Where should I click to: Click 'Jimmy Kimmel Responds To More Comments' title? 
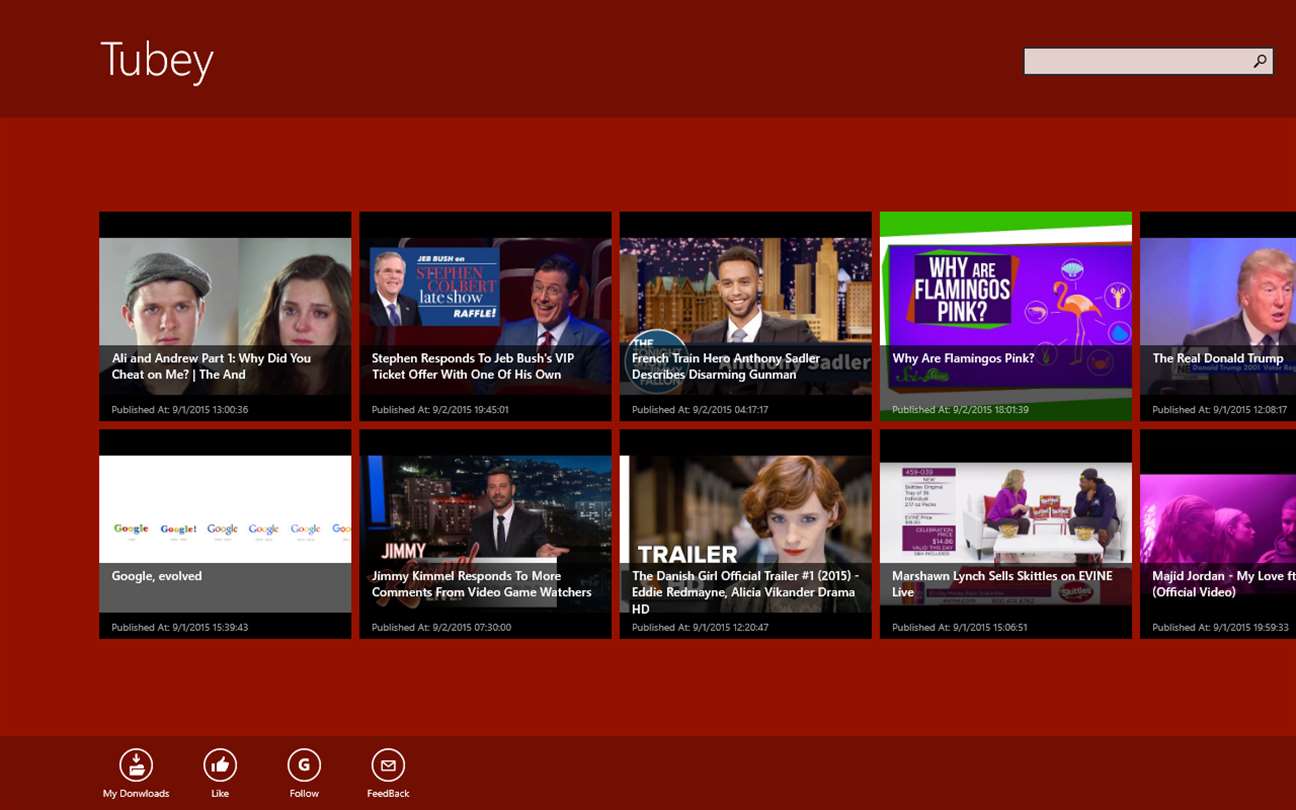point(482,584)
